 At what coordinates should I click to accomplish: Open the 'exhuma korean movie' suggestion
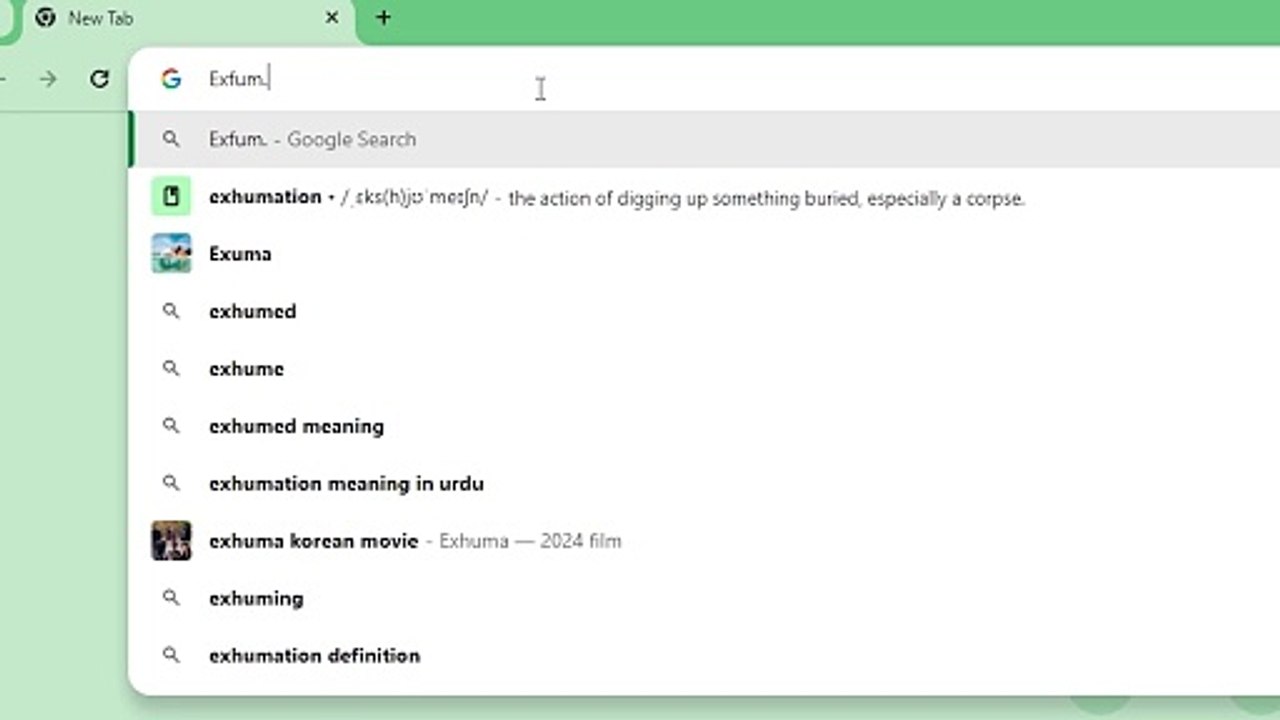pyautogui.click(x=704, y=541)
